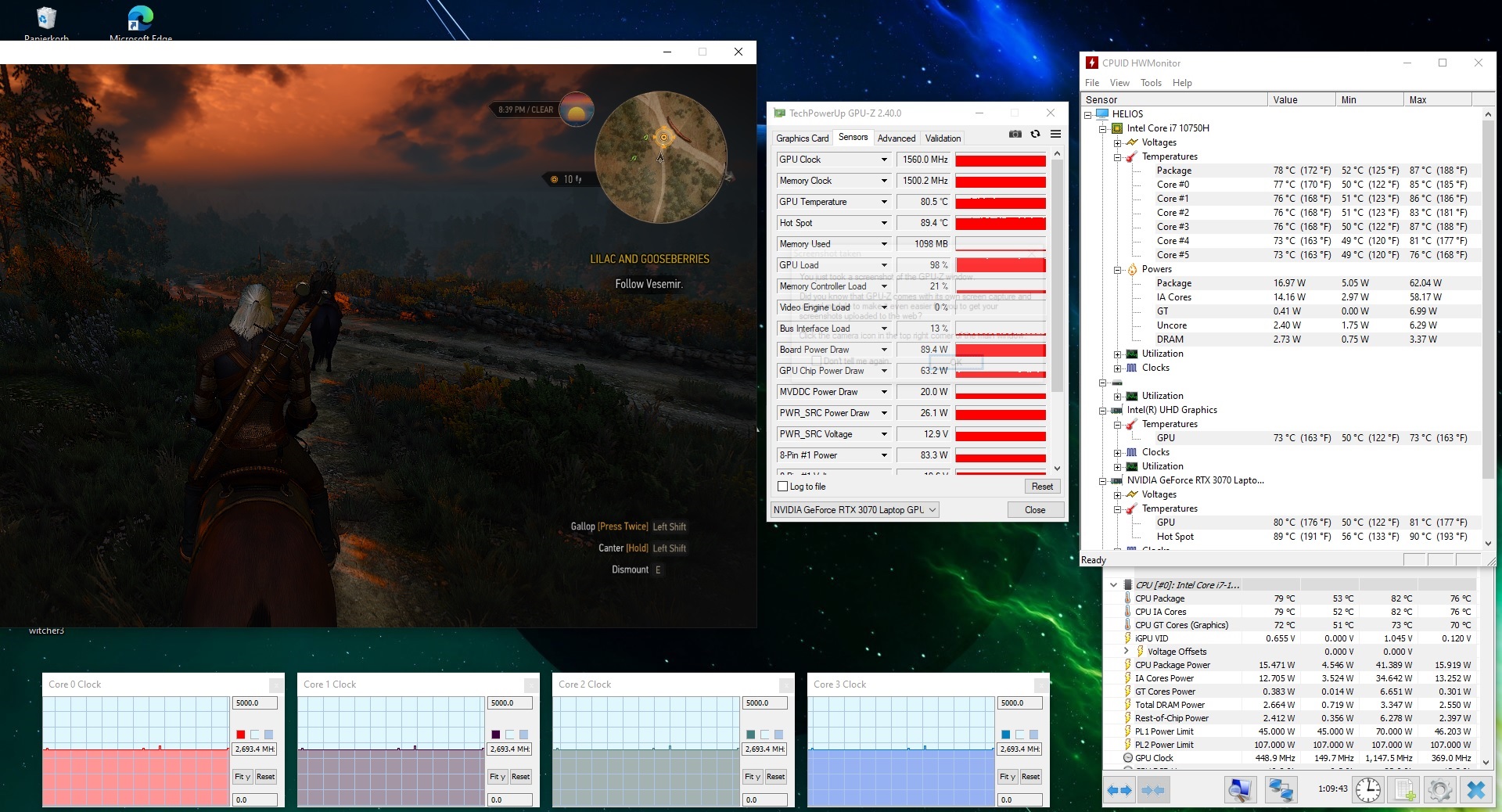Open GPU Clock sensor dropdown in GPU-Z
The width and height of the screenshot is (1502, 812).
(884, 160)
